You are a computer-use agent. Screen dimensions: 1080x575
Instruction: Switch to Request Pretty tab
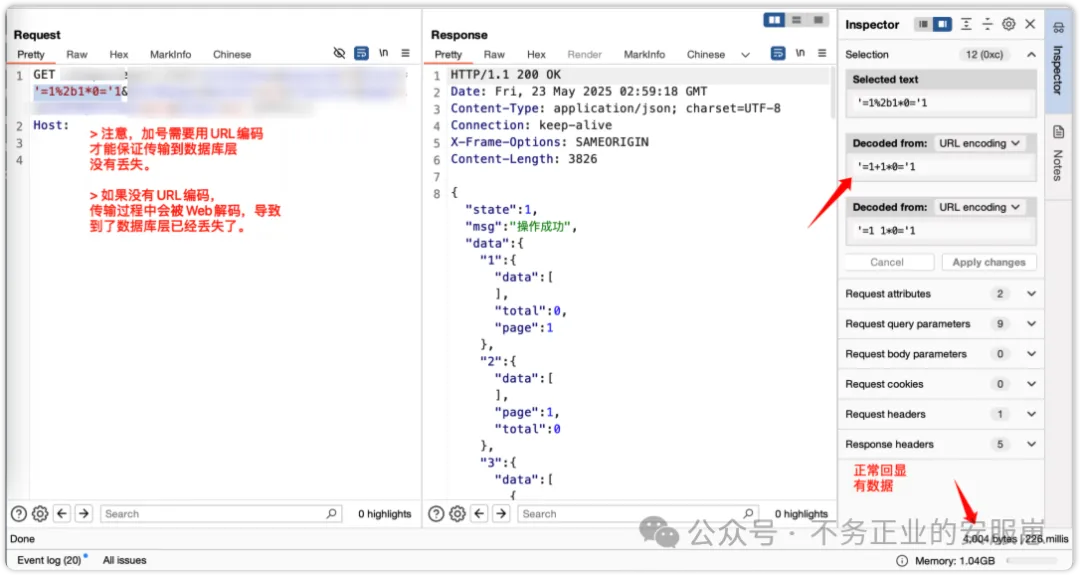[x=31, y=54]
